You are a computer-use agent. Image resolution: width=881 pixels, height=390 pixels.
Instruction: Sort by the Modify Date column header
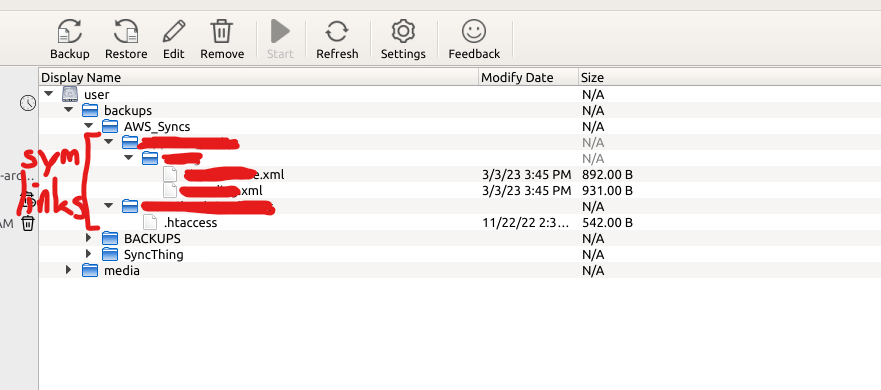[x=528, y=78]
